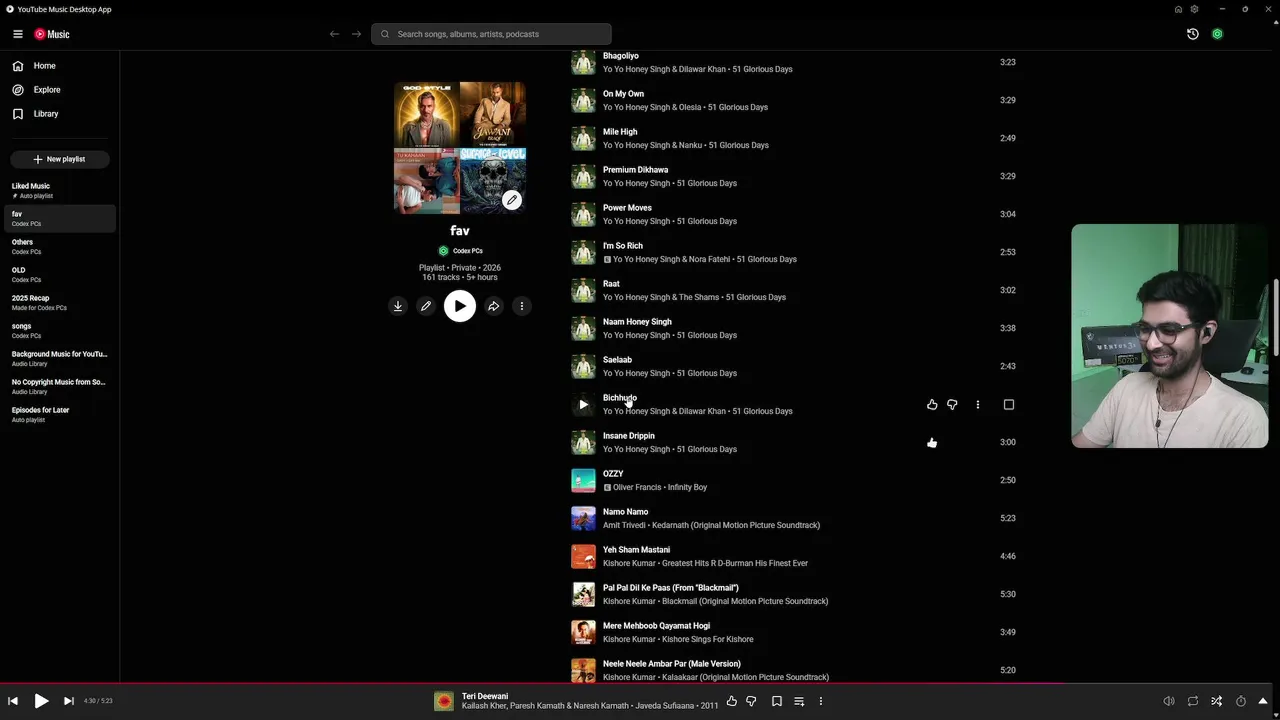This screenshot has height=720, width=1280.
Task: Click the Yeh Sham Mastani thumbnail
Action: click(583, 557)
